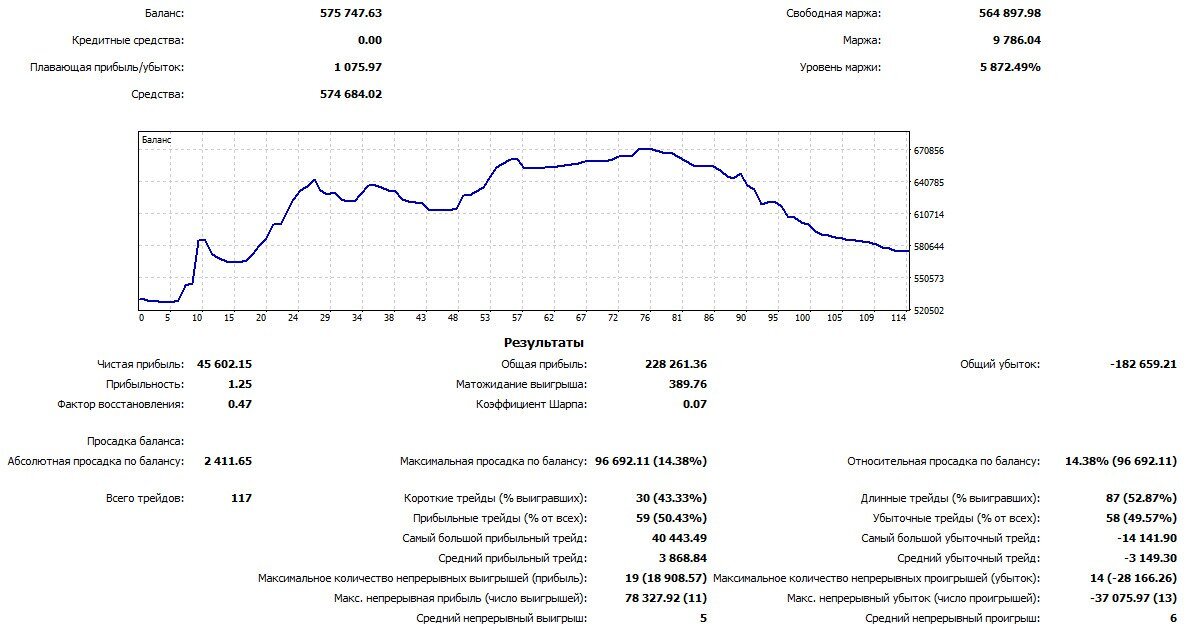
Task: Select profit trades value 59 (50.43%)
Action: tap(671, 518)
